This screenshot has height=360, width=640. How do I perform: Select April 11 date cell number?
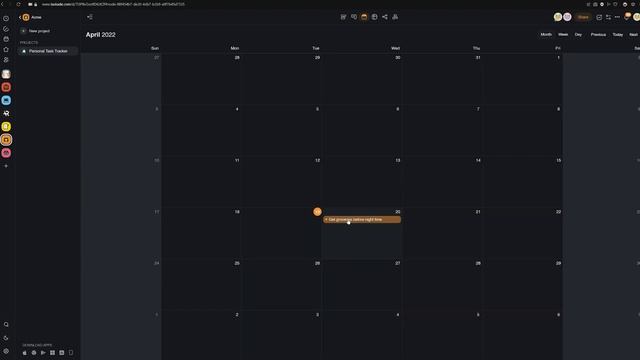[x=237, y=160]
